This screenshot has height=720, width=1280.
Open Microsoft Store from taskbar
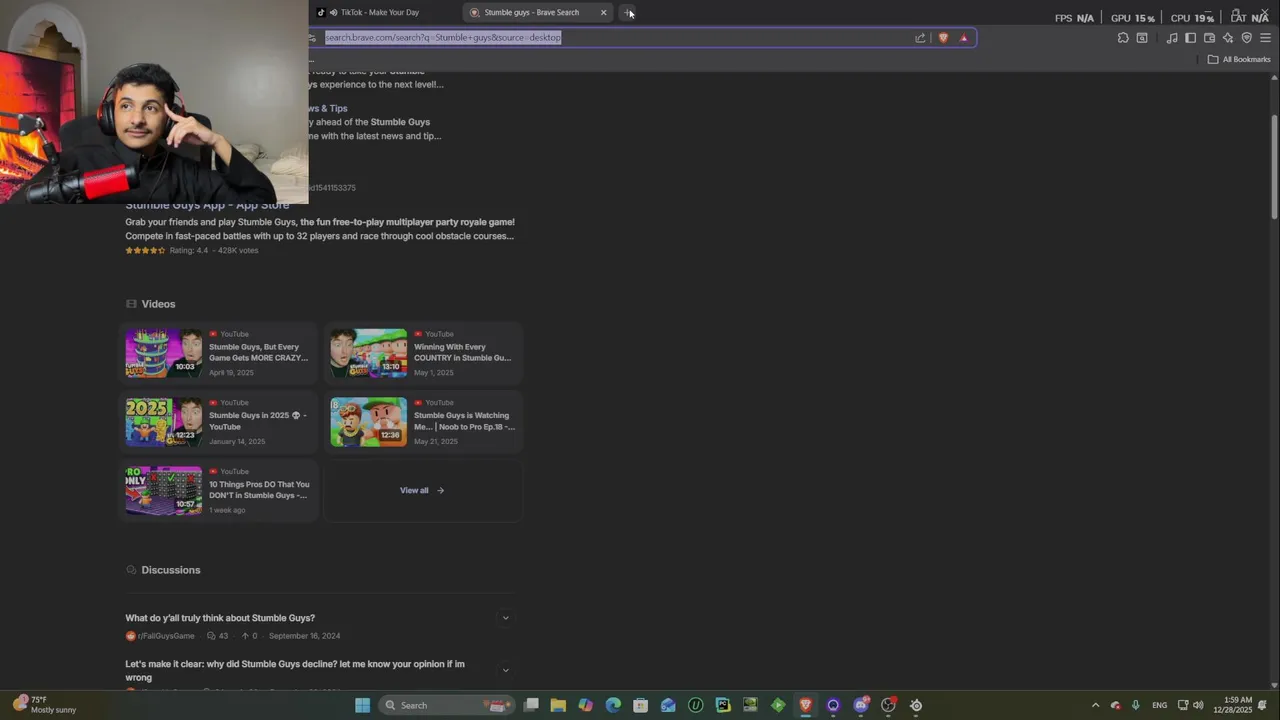pos(640,705)
